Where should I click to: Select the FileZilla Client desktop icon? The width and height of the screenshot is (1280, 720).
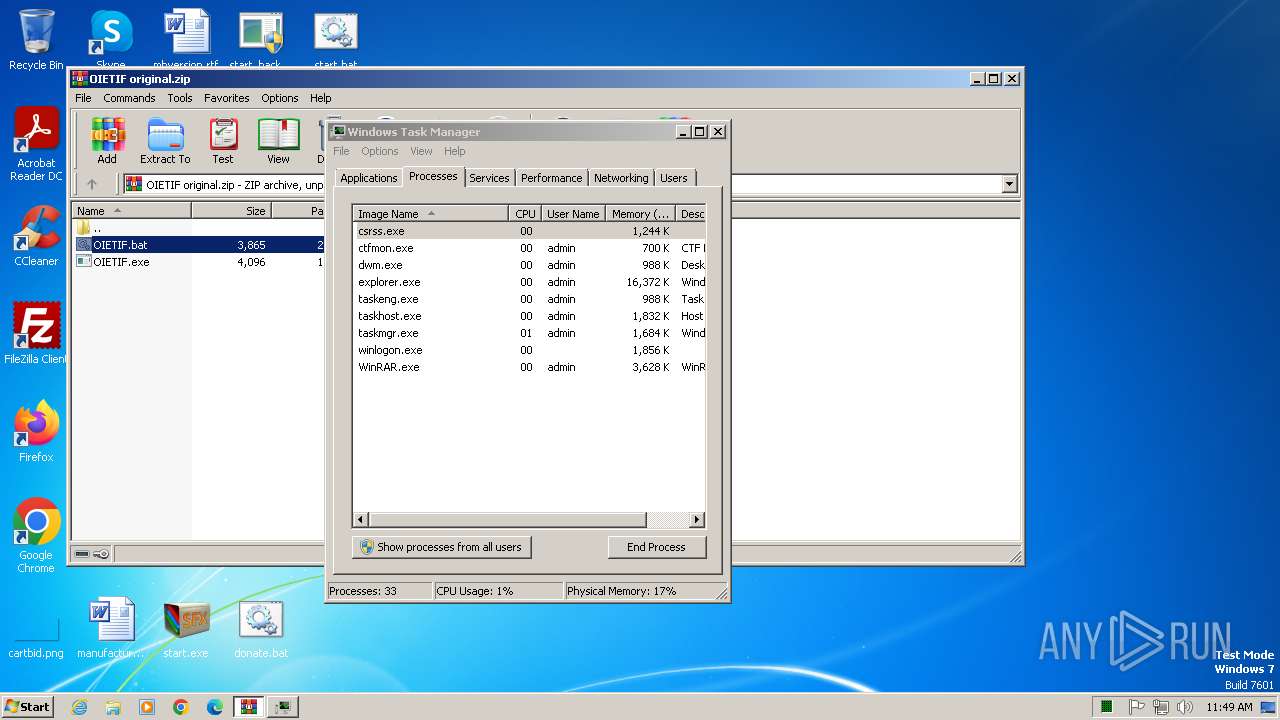point(36,334)
